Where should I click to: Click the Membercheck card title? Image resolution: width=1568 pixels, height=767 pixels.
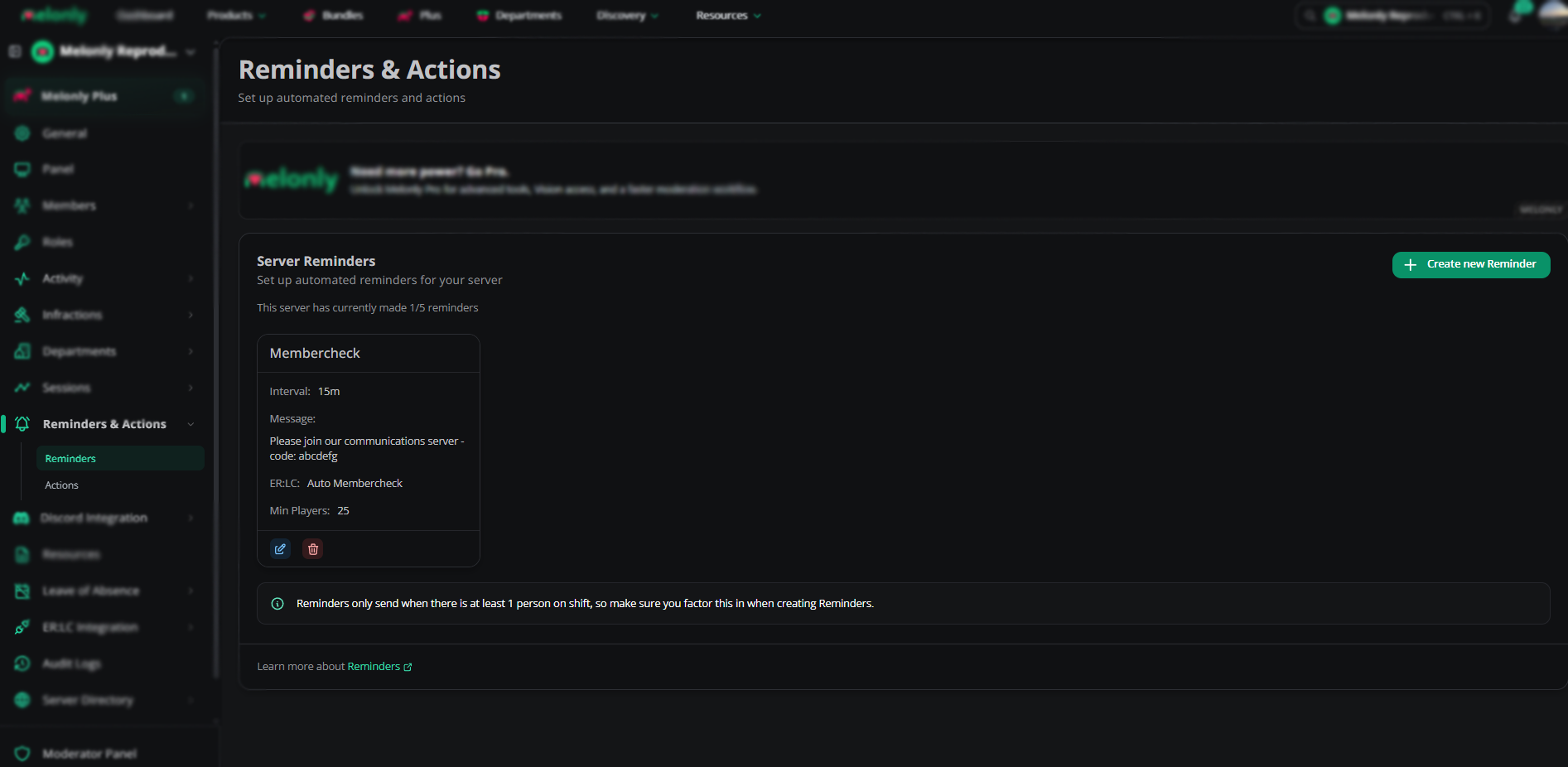click(x=315, y=354)
